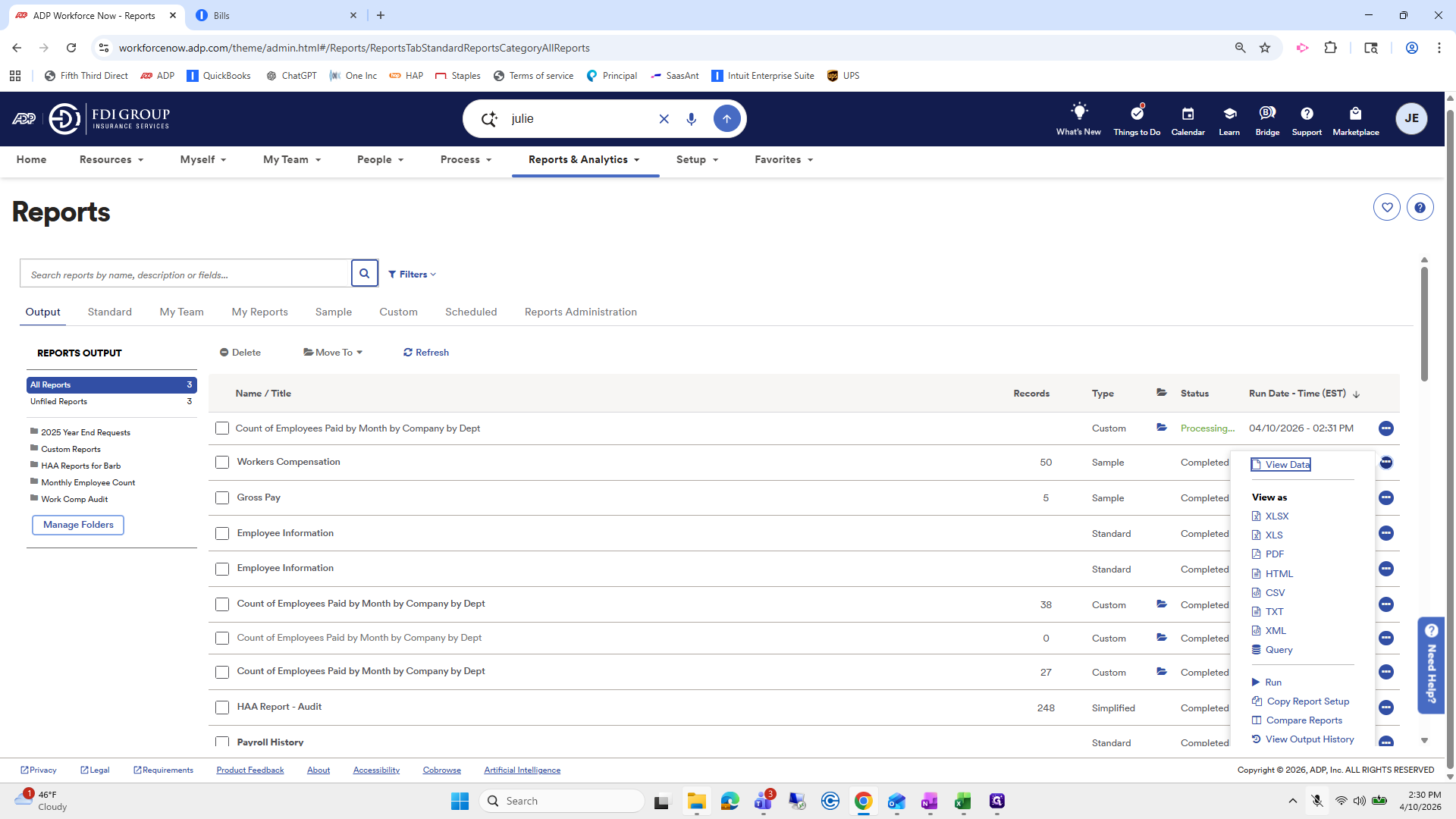Image resolution: width=1456 pixels, height=819 pixels.
Task: Add page to favorites with heart icon
Action: (1386, 207)
